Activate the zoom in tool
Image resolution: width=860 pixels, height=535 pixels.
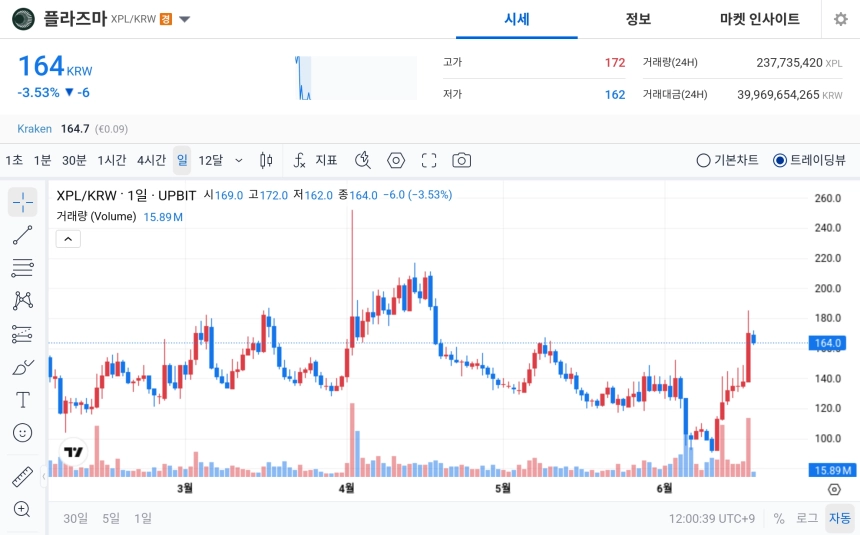coord(22,509)
